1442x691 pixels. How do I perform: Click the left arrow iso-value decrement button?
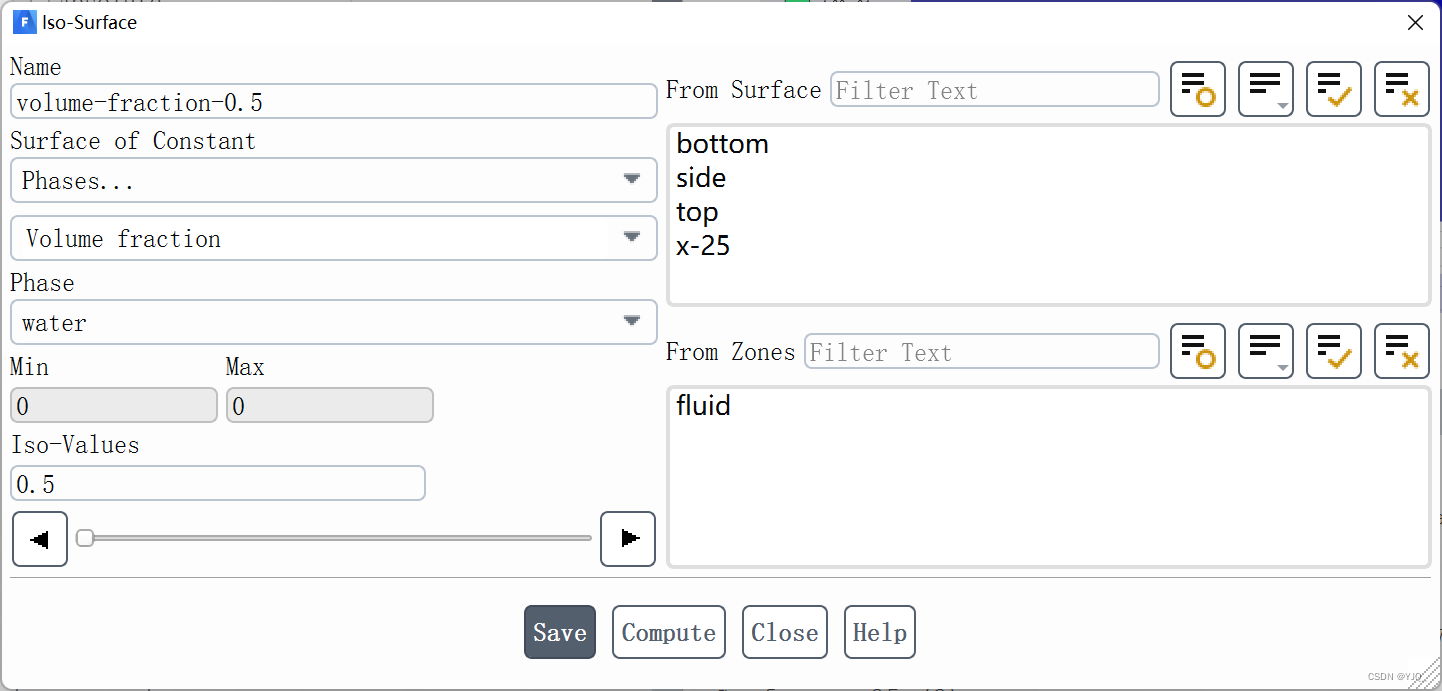pyautogui.click(x=40, y=539)
